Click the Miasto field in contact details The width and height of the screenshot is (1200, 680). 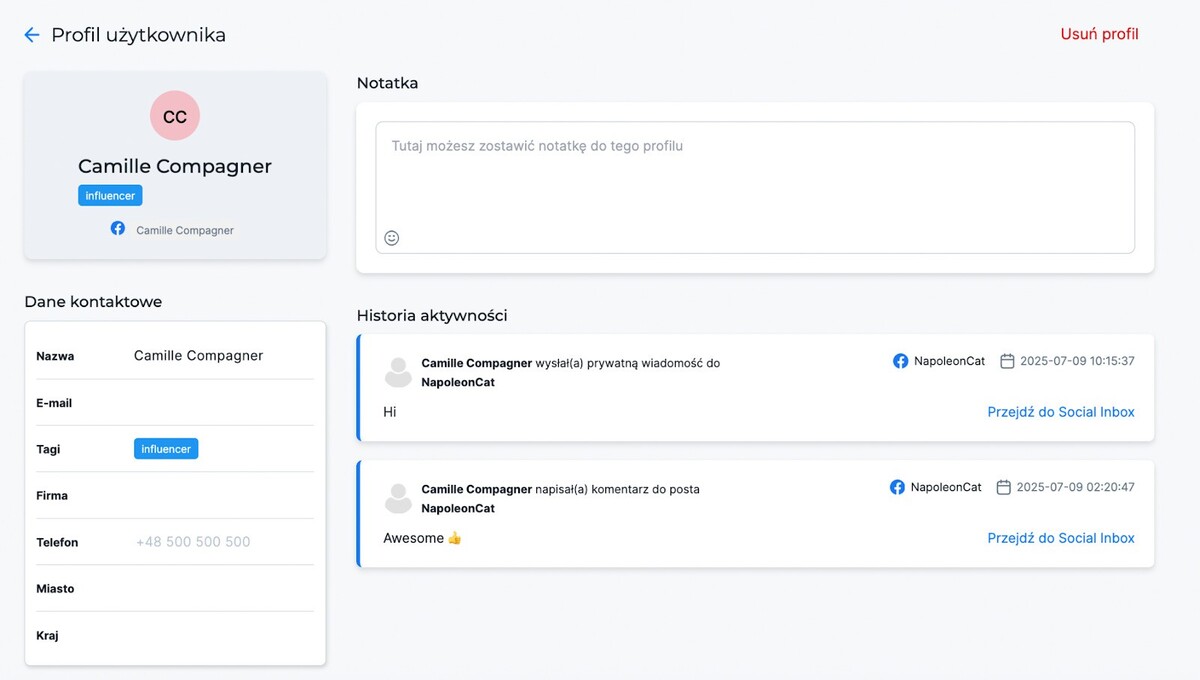click(x=222, y=589)
